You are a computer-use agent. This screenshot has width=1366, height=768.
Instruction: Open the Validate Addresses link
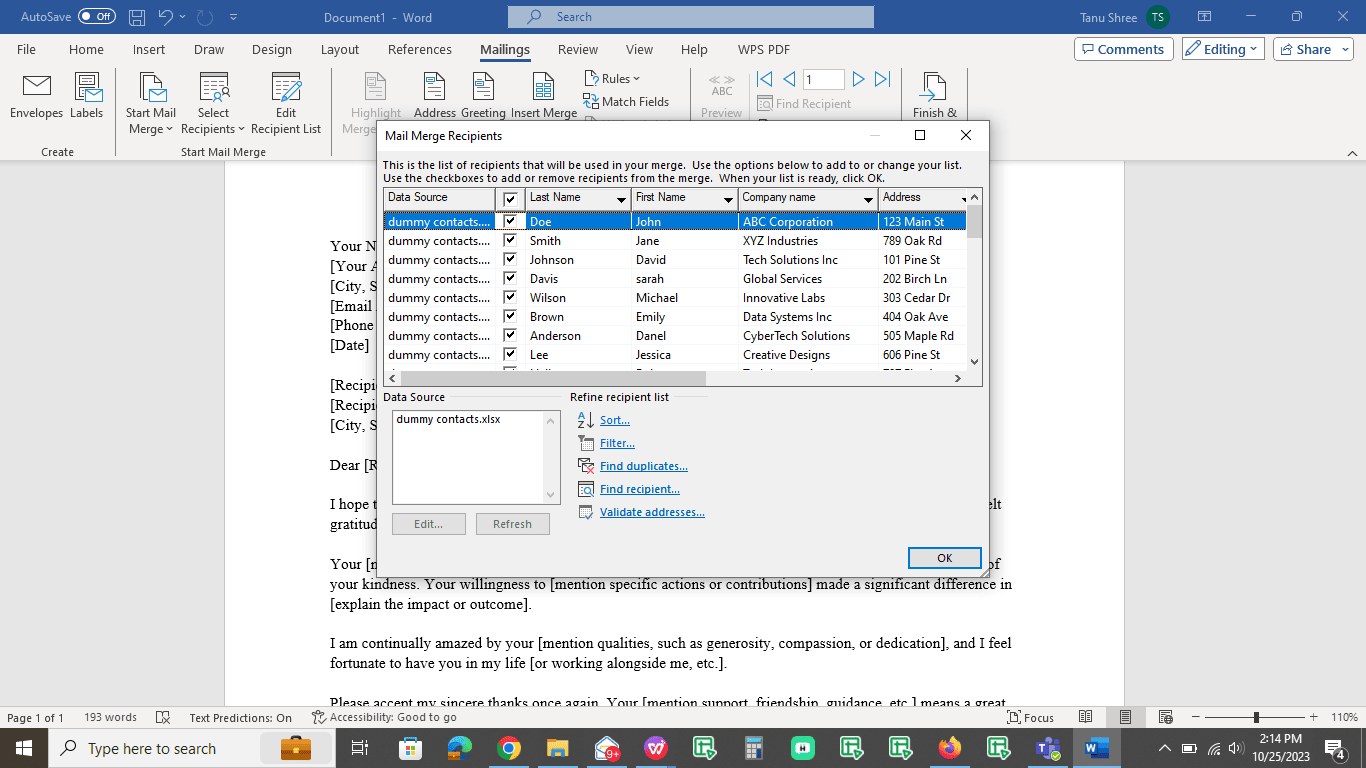tap(652, 511)
